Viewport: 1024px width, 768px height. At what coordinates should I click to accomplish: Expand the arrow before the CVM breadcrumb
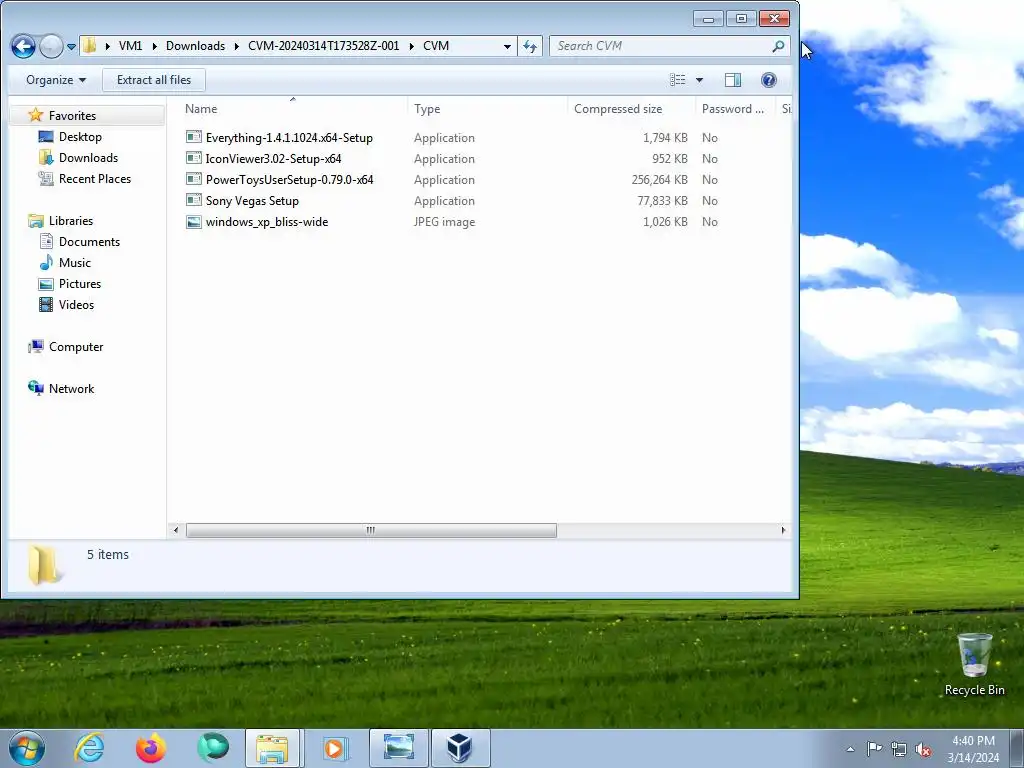[411, 46]
